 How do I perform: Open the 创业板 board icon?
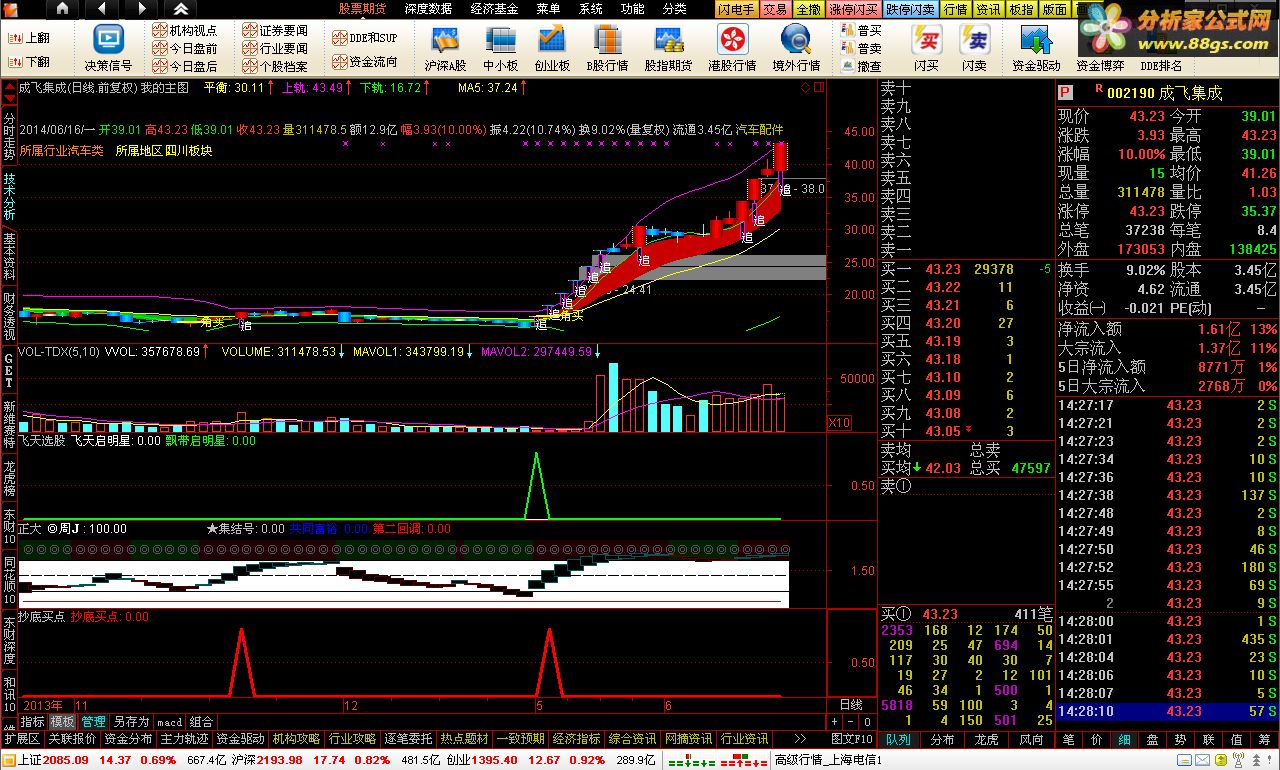coord(552,48)
